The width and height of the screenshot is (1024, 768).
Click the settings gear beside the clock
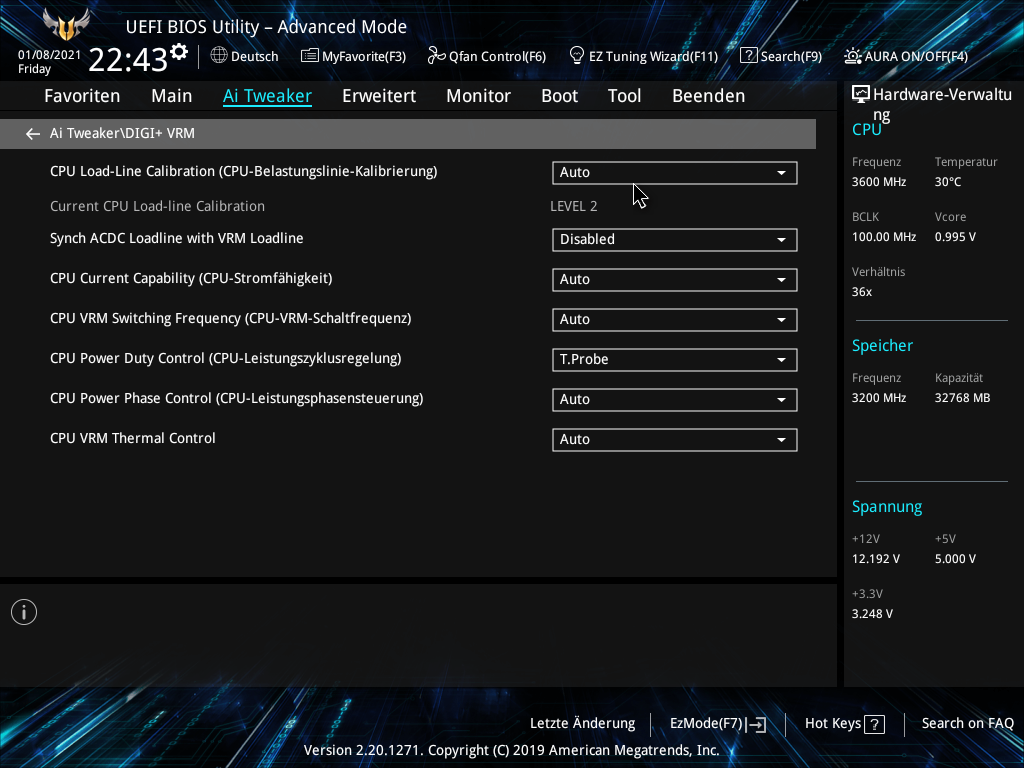(179, 52)
